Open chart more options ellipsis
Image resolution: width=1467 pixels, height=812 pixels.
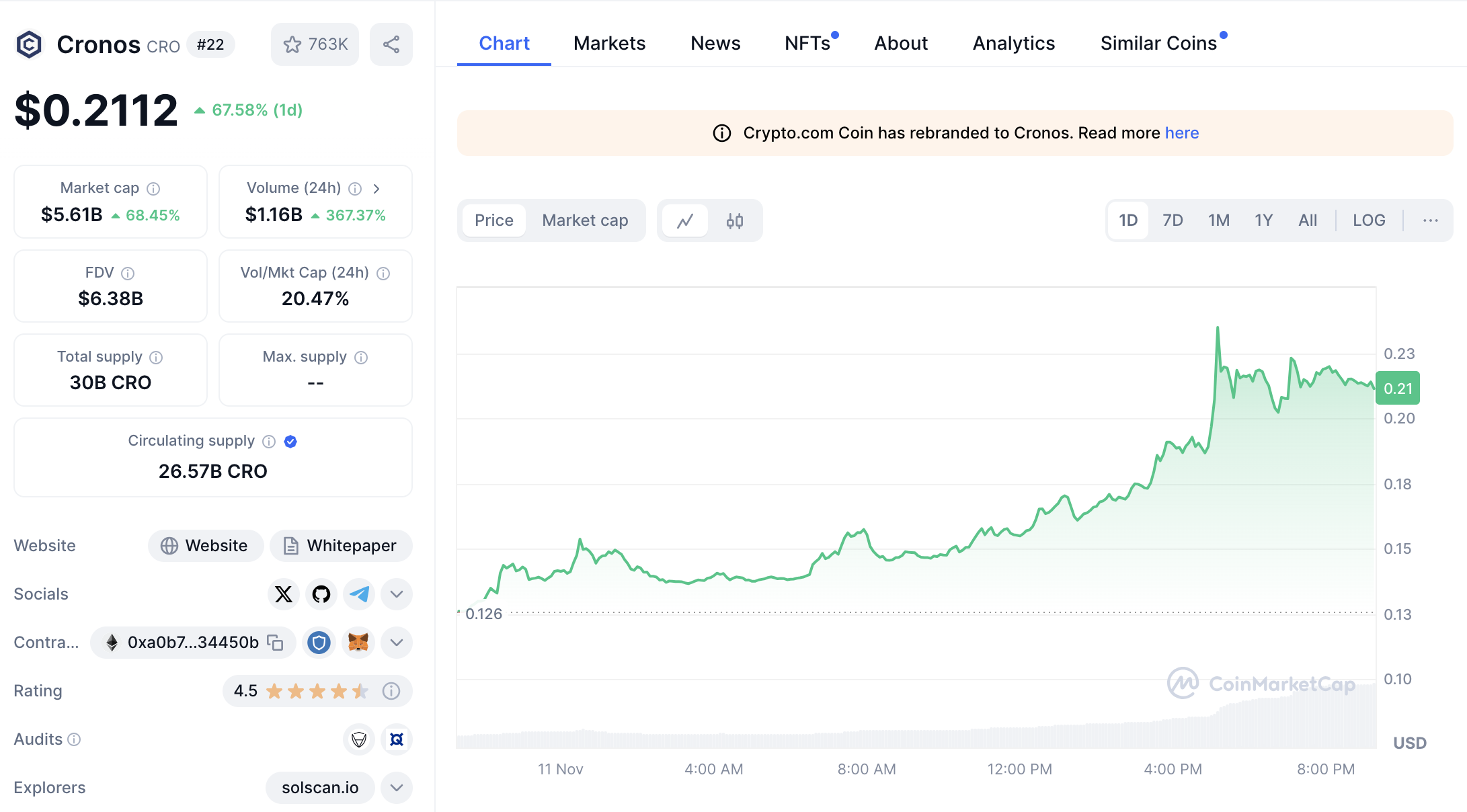click(1431, 220)
